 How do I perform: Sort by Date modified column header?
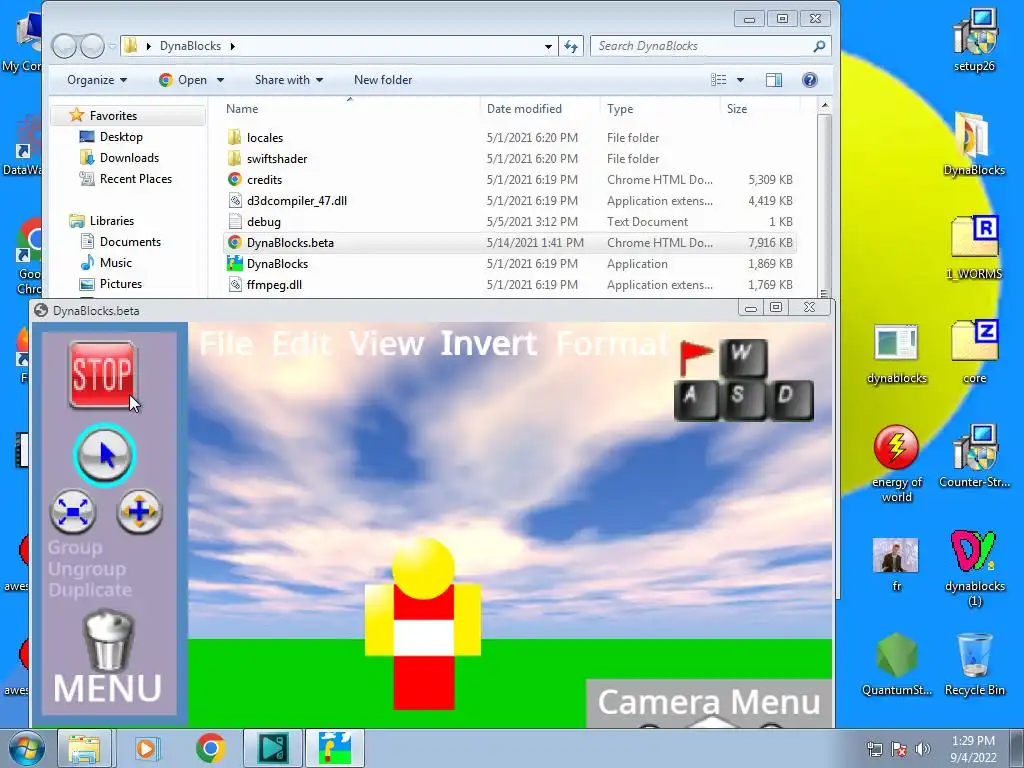(x=524, y=108)
